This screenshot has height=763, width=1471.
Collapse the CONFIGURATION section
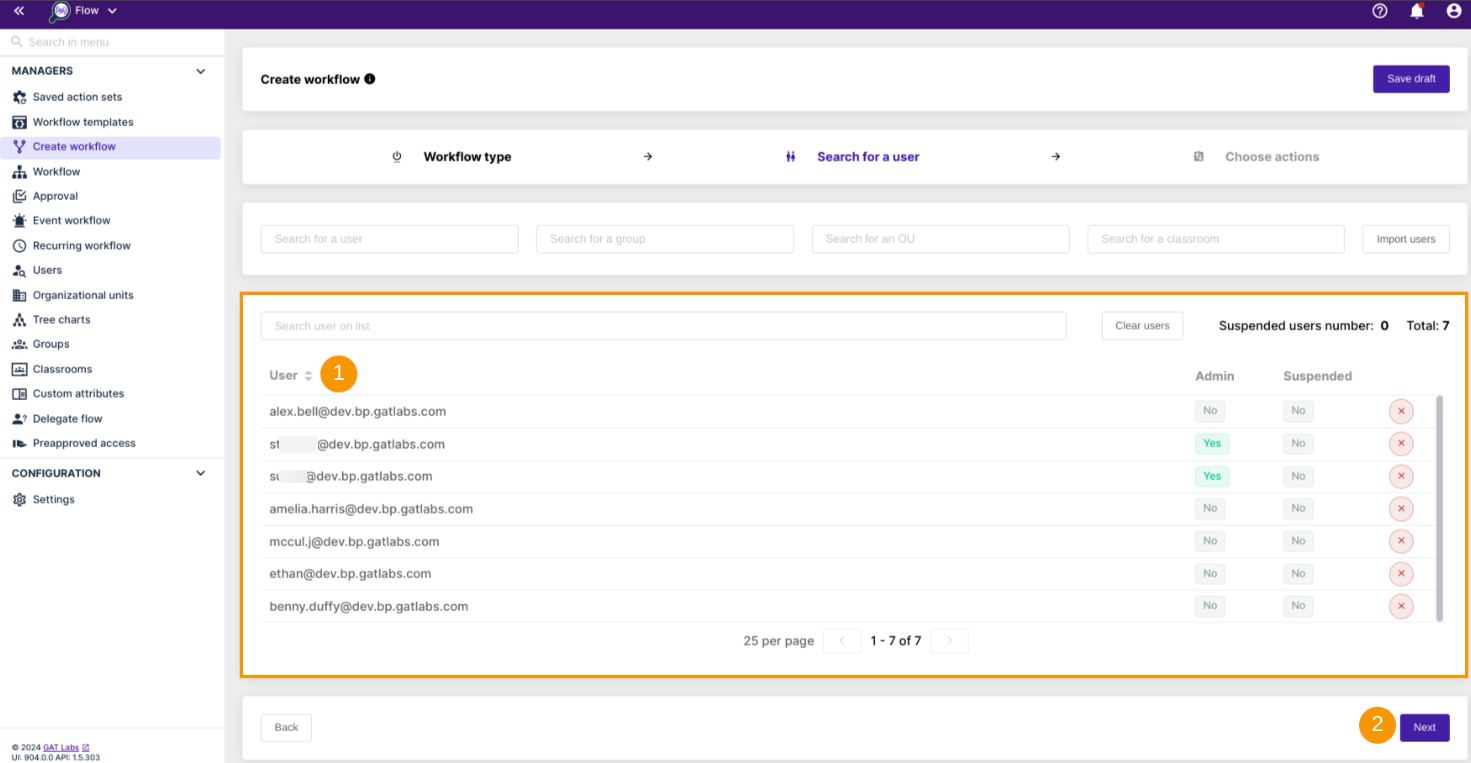click(x=201, y=473)
